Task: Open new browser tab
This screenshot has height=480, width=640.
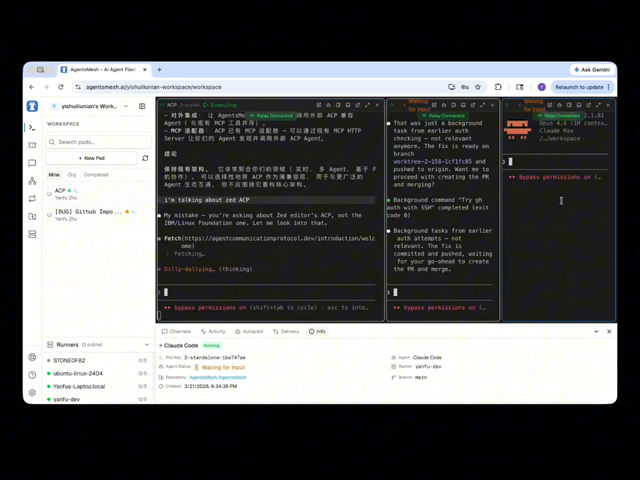Action: pyautogui.click(x=160, y=70)
